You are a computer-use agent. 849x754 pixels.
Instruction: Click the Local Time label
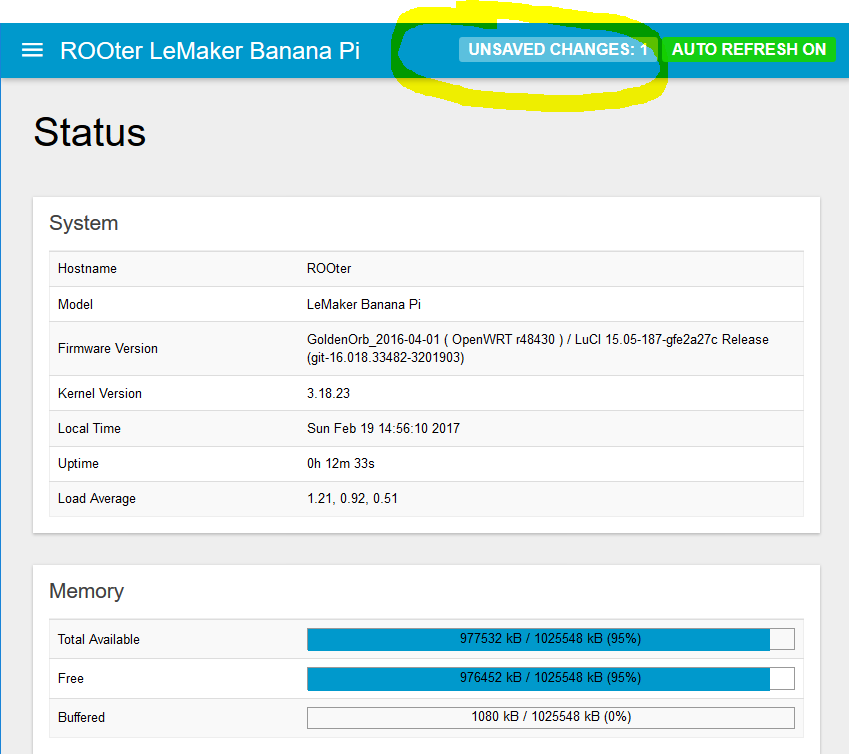point(89,429)
